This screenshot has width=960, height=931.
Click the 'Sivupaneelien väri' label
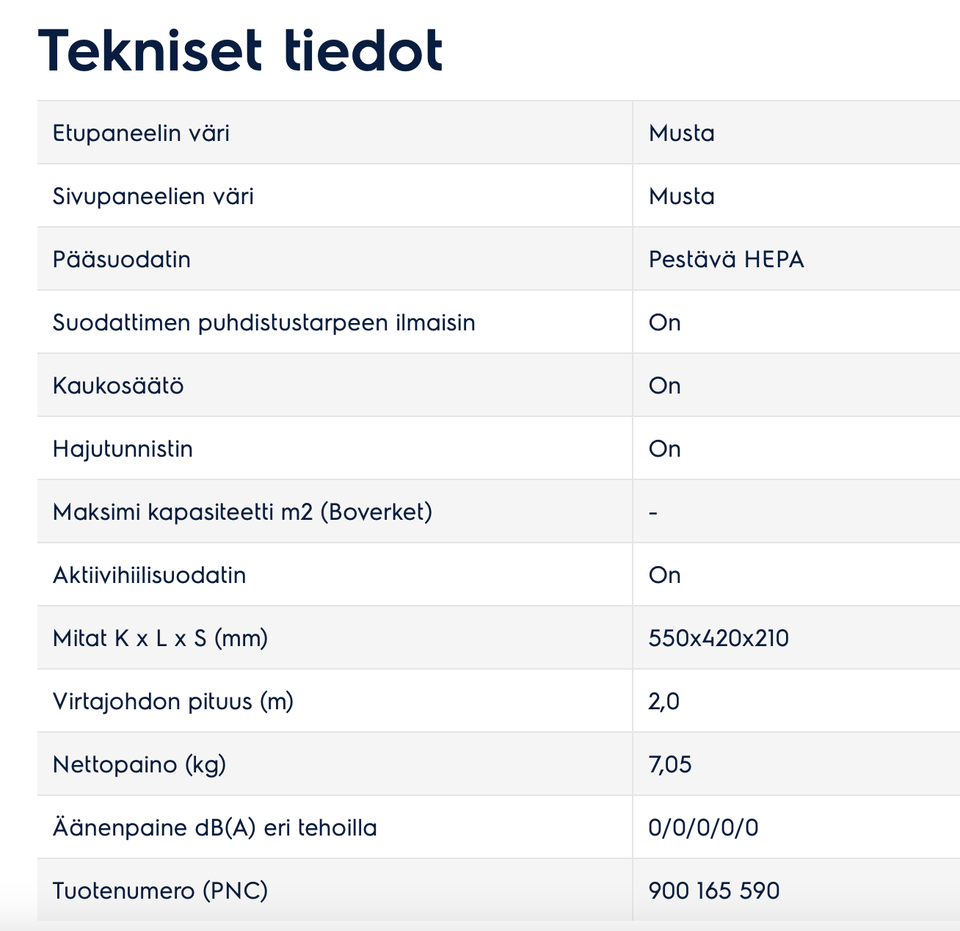pyautogui.click(x=153, y=196)
